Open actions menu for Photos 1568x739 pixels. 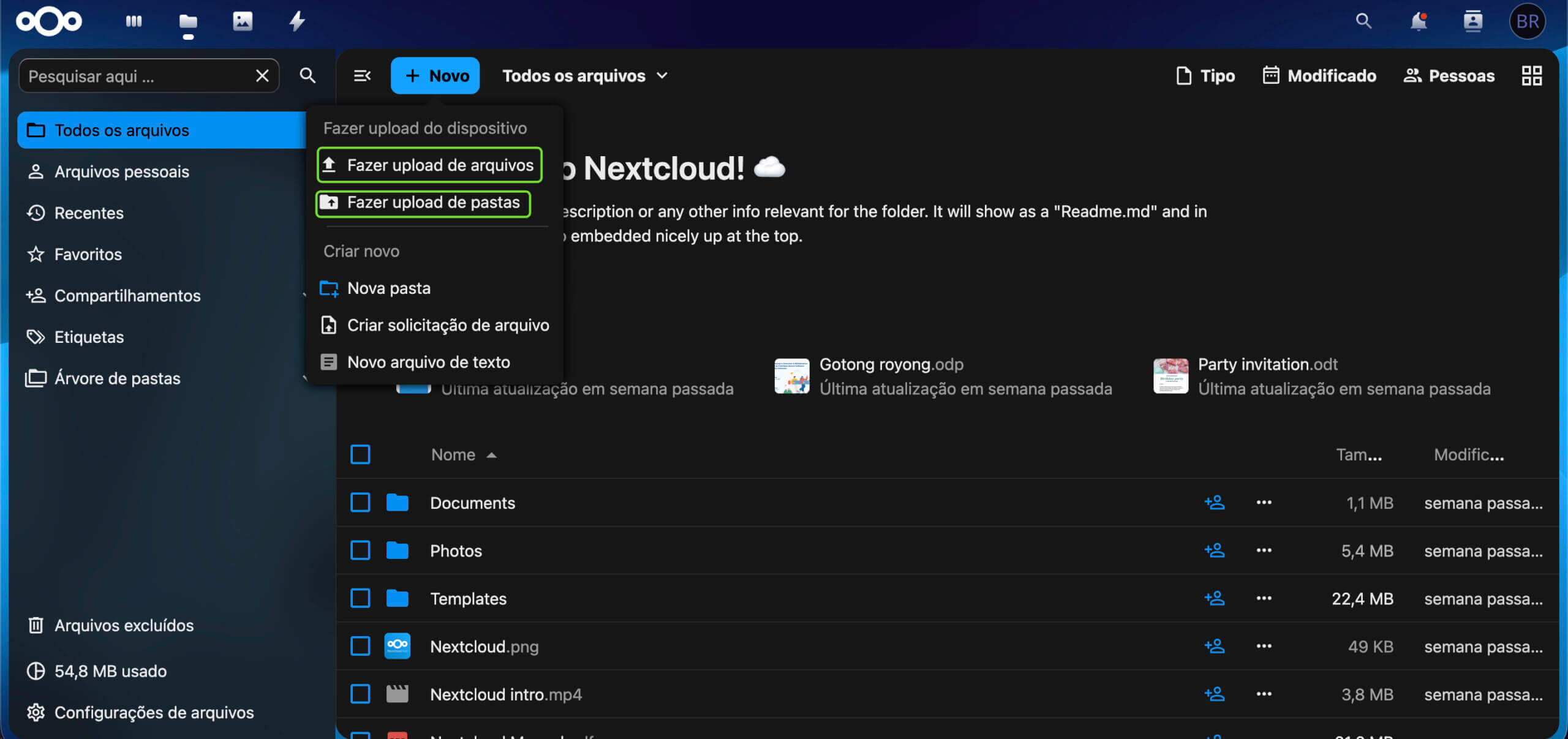point(1264,550)
